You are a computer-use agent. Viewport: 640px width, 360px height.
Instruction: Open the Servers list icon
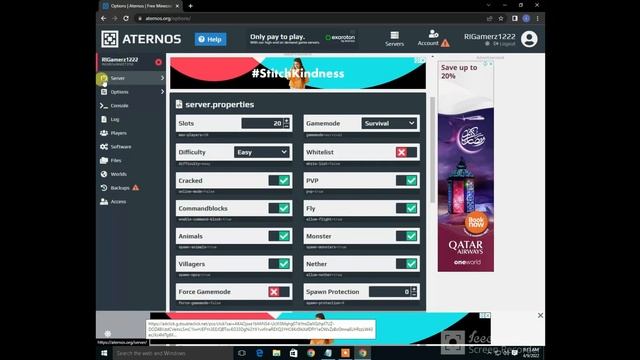[394, 36]
